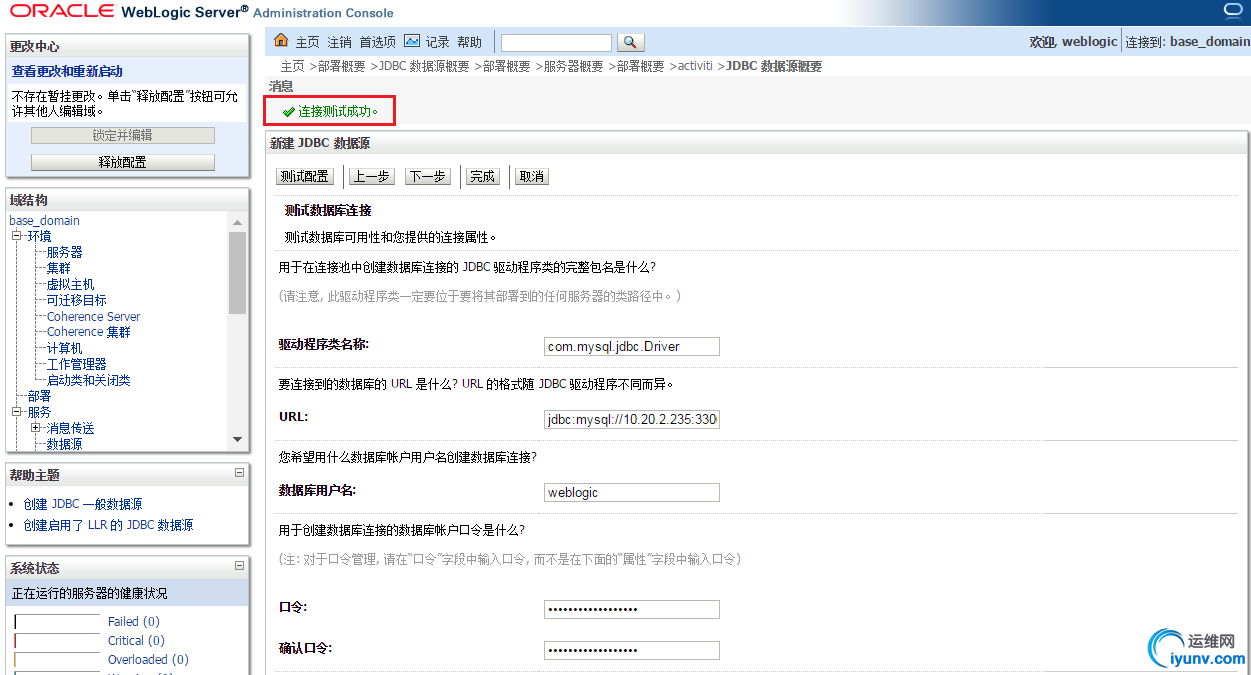Open 服务器概要 in the breadcrumb

tap(573, 66)
